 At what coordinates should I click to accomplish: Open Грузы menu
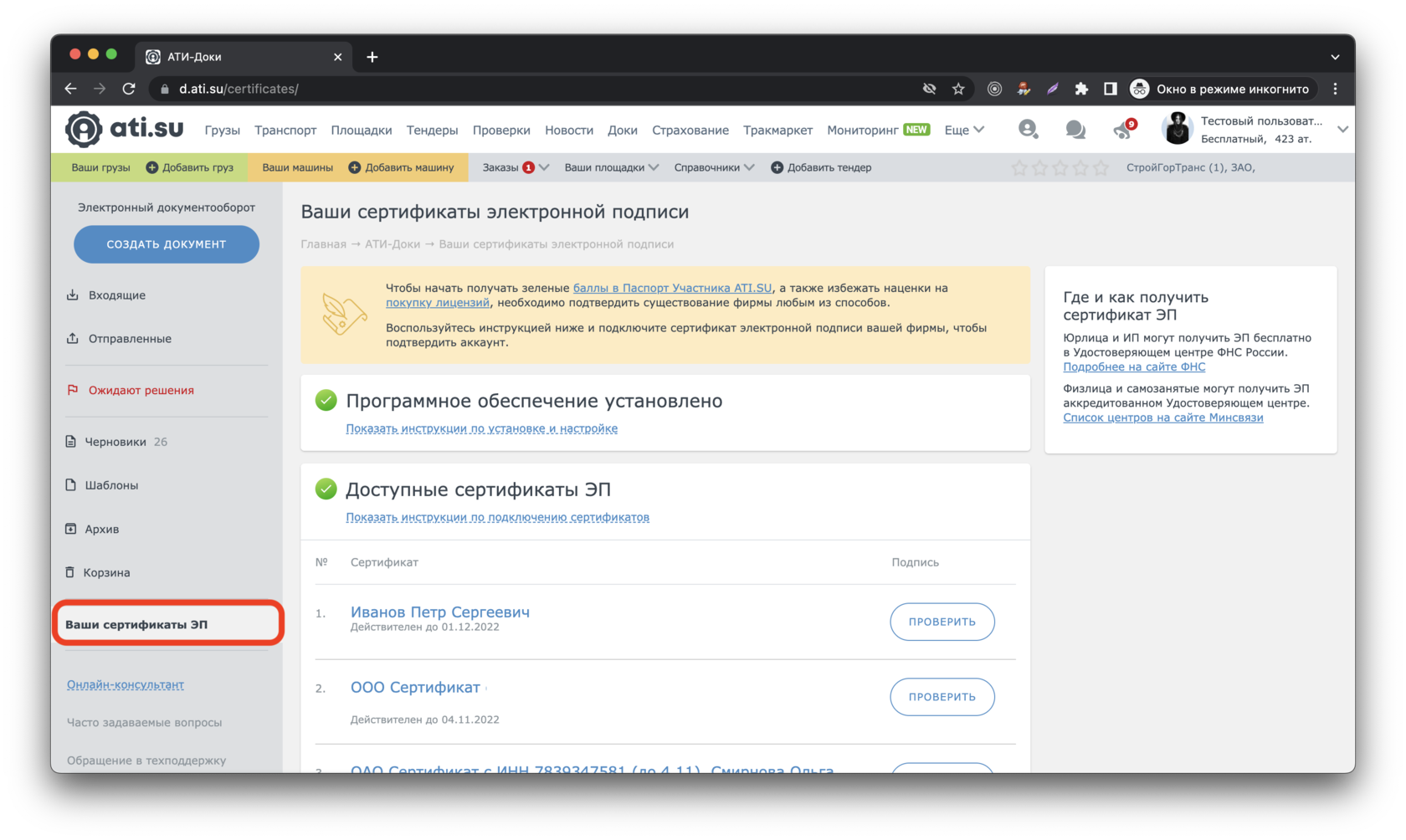pos(223,130)
